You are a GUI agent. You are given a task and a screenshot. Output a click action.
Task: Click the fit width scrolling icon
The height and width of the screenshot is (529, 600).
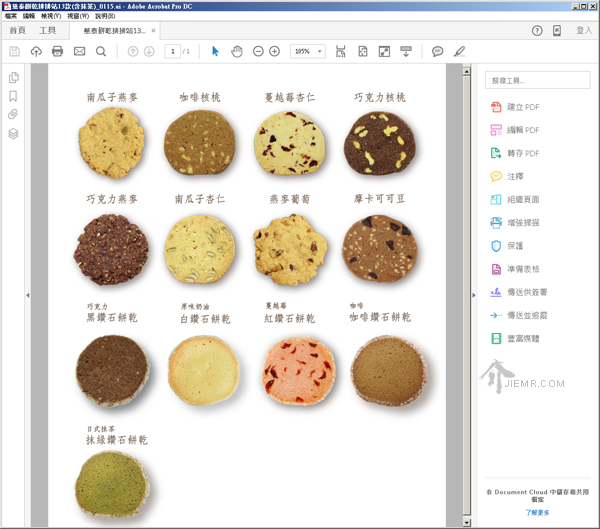(x=341, y=51)
